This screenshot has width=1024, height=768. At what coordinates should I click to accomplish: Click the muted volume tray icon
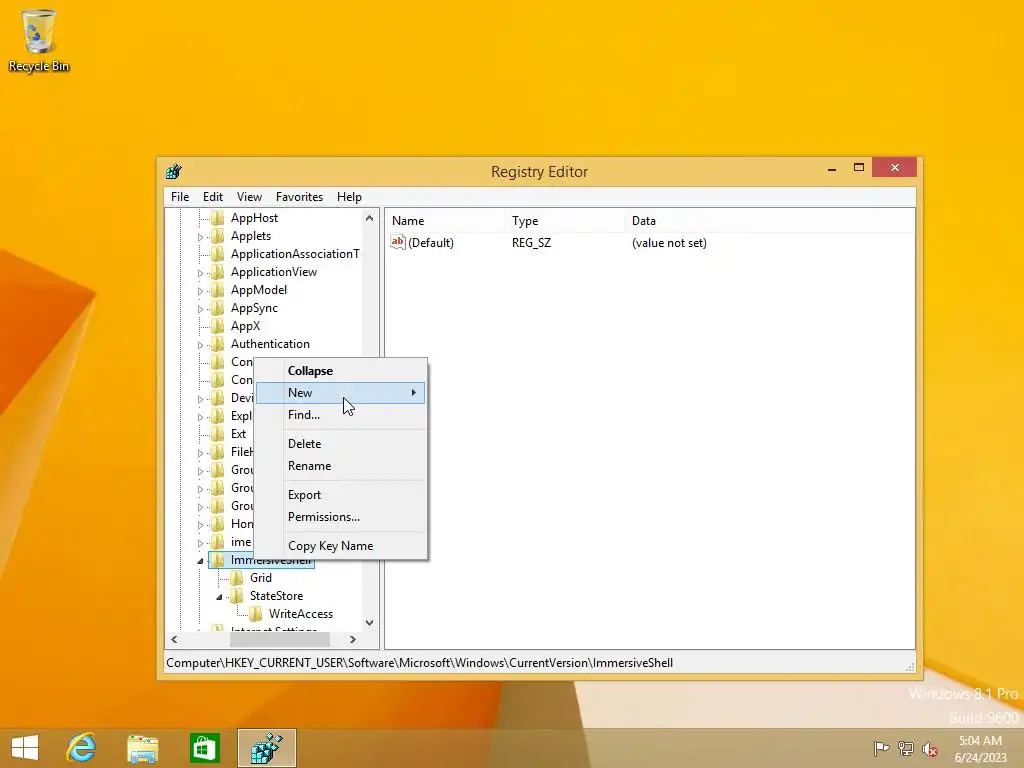929,749
